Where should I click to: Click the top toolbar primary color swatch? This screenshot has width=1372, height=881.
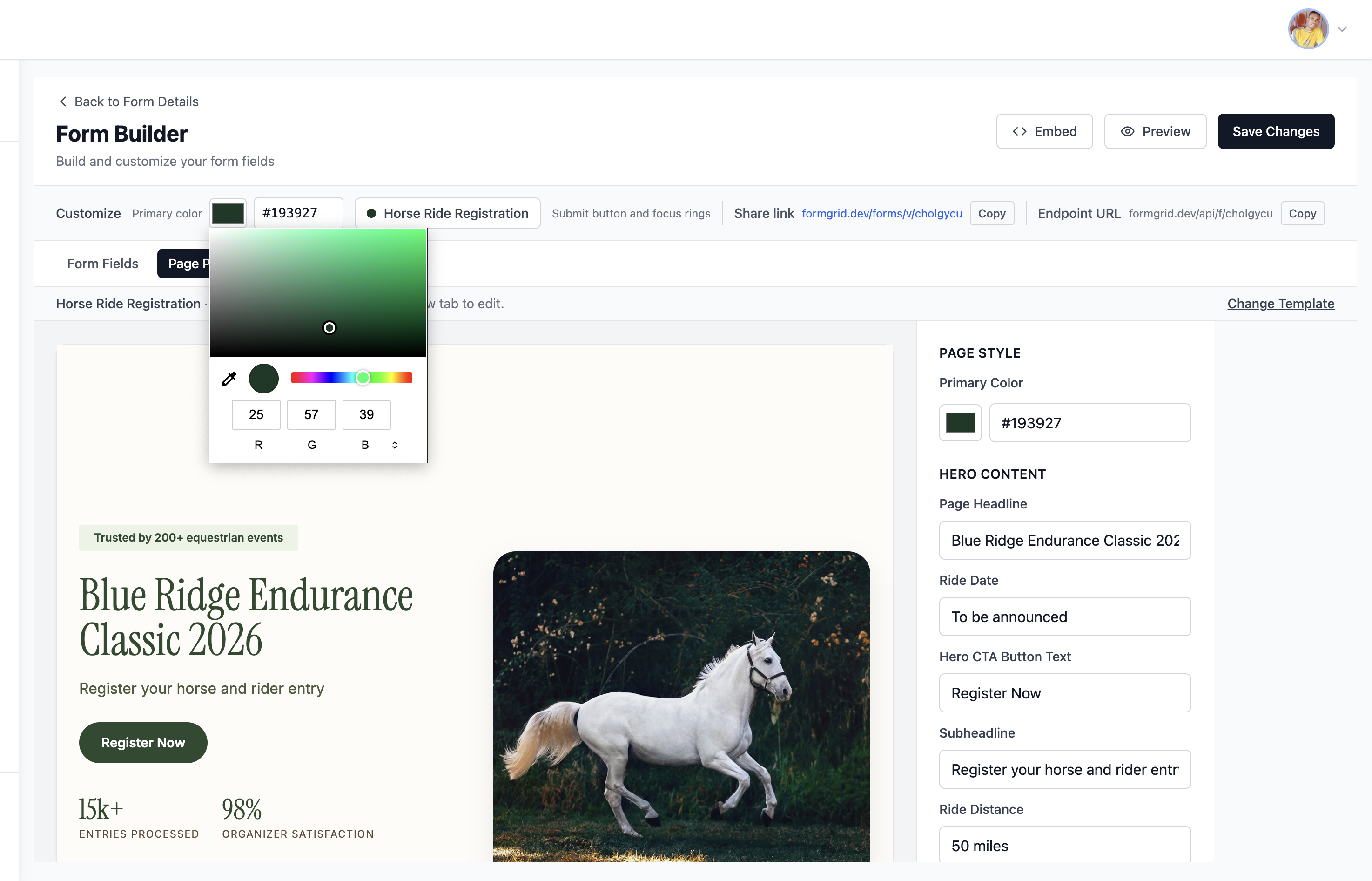[228, 213]
